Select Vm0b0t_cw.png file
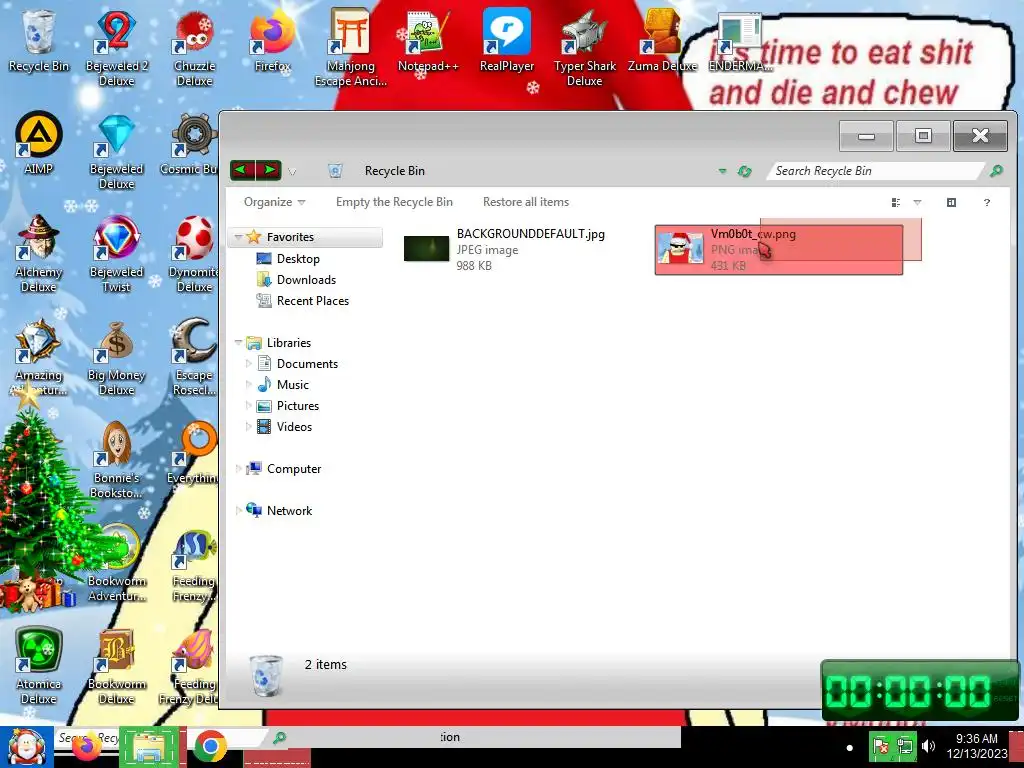This screenshot has width=1024, height=768. coord(778,249)
